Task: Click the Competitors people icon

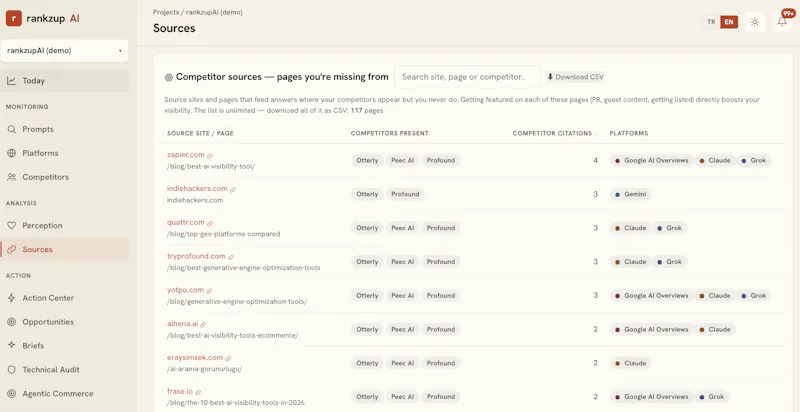Action: tap(12, 177)
